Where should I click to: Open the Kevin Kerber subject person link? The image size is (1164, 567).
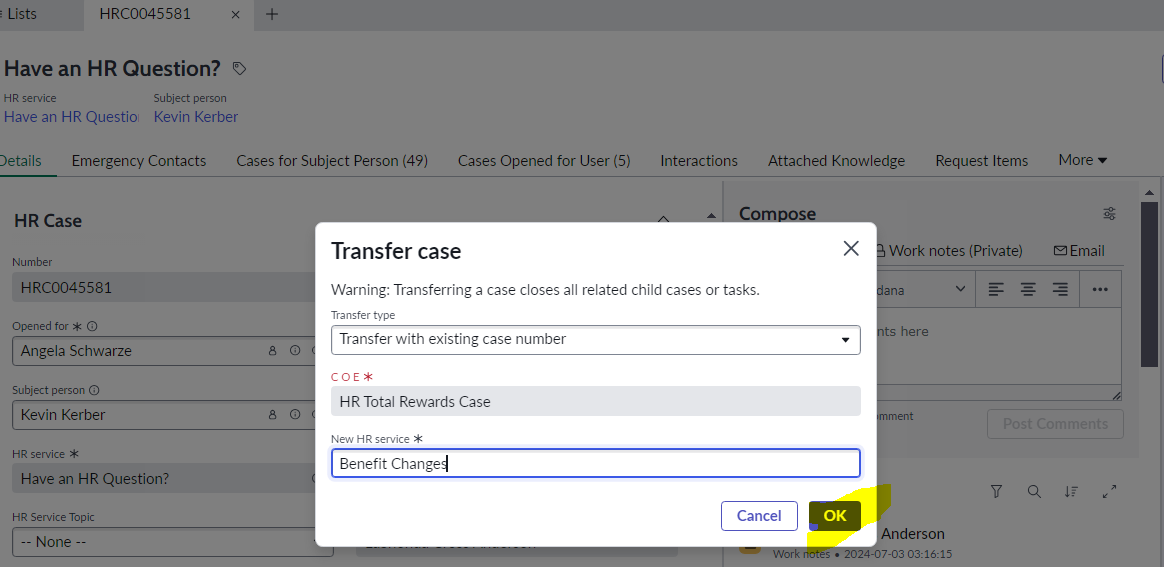coord(196,117)
